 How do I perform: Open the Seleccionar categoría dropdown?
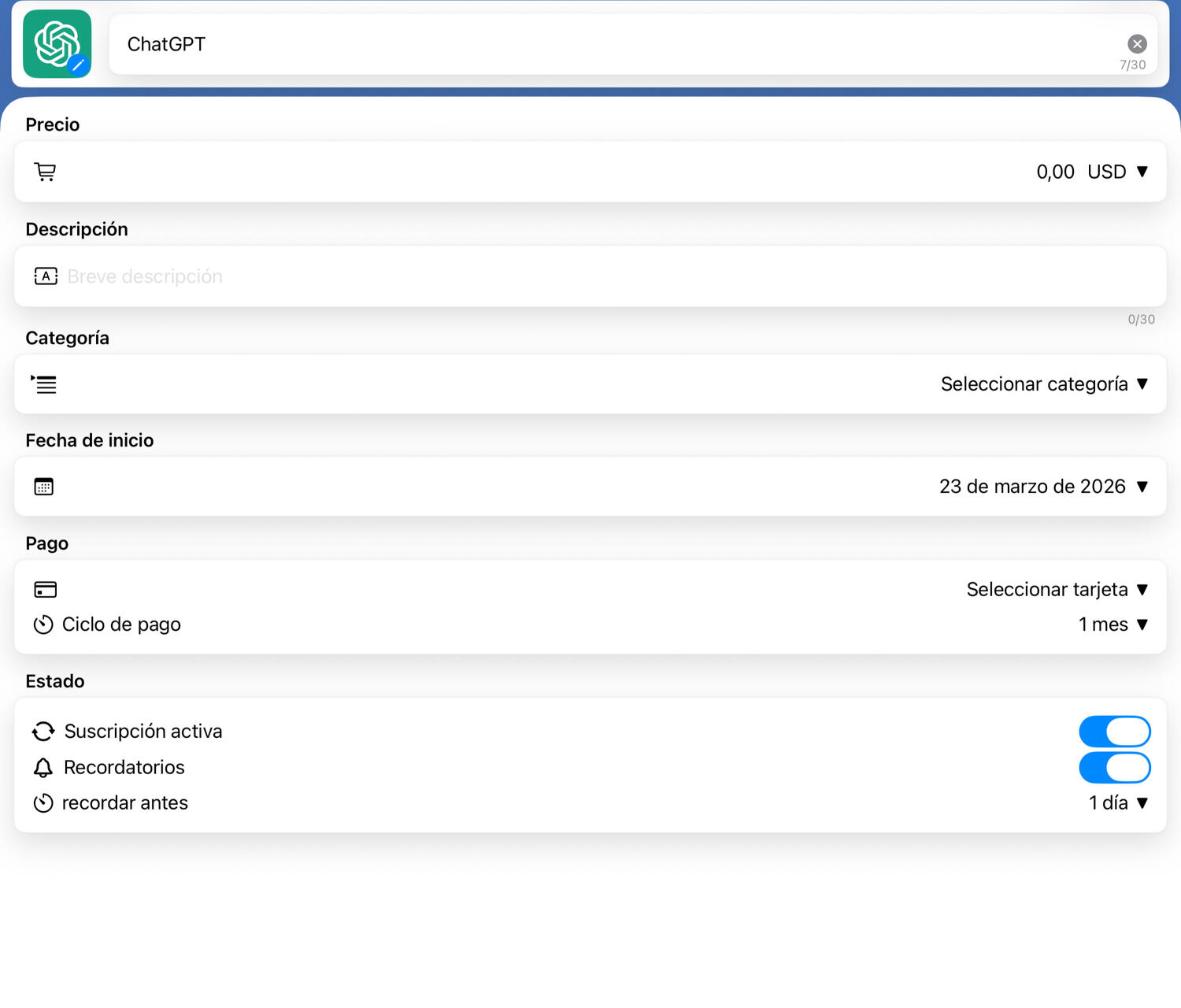[1044, 384]
